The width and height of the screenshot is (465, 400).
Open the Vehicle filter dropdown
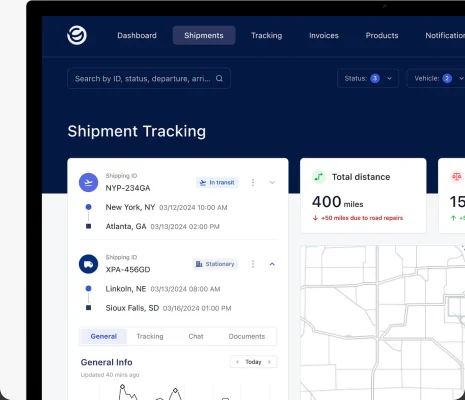click(x=436, y=78)
